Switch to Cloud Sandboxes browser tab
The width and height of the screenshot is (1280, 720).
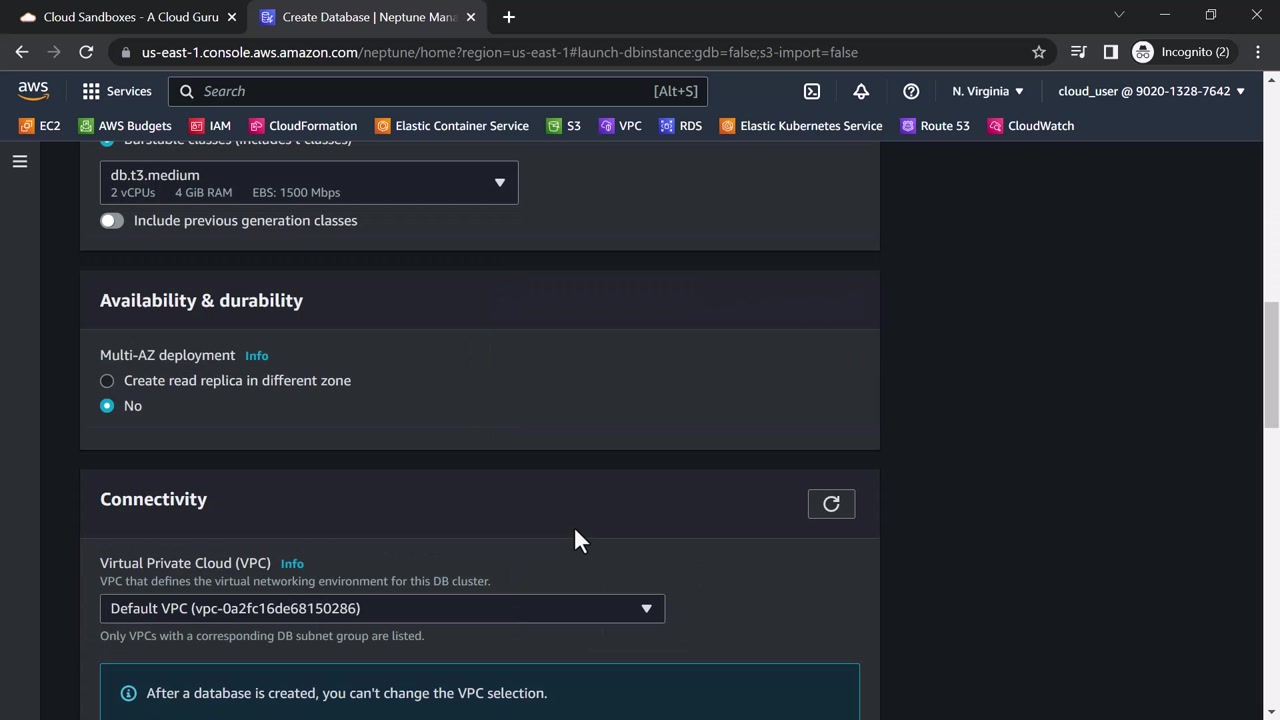click(130, 17)
